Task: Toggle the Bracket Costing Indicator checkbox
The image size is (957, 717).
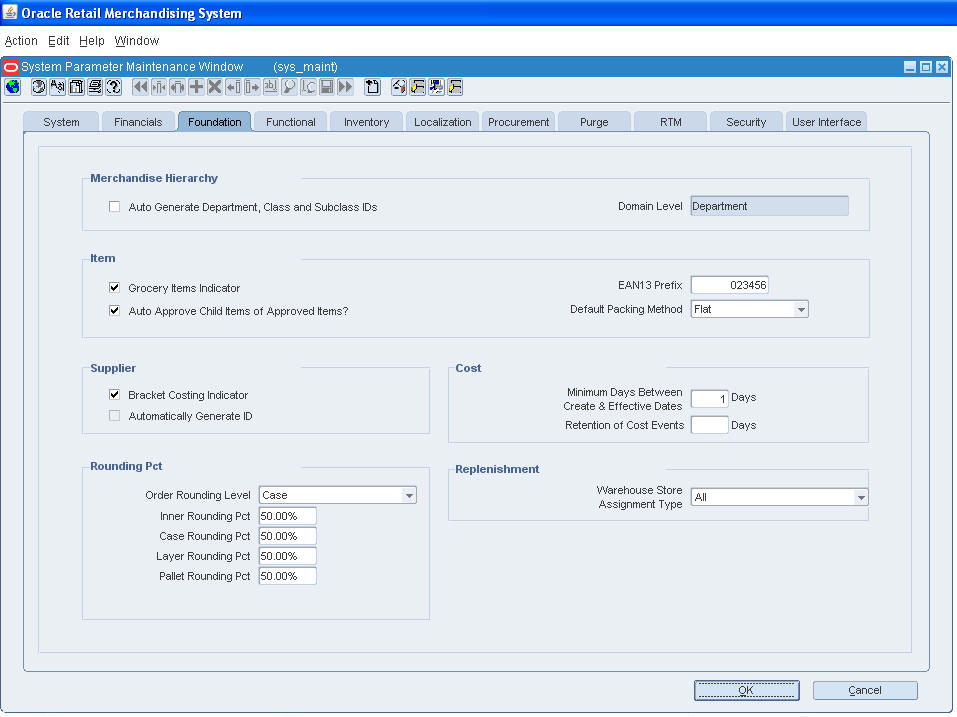Action: 114,394
